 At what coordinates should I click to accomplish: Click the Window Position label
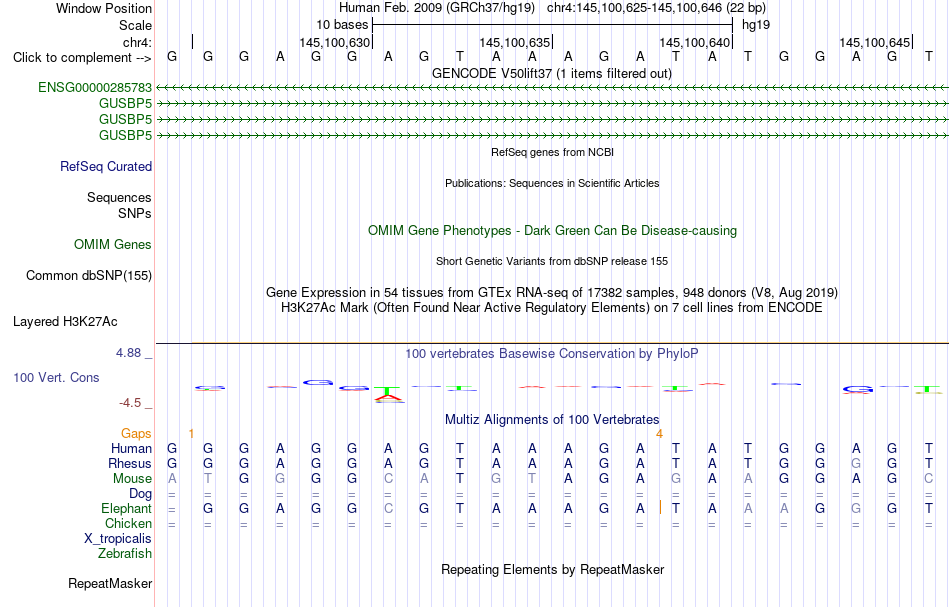coord(104,8)
